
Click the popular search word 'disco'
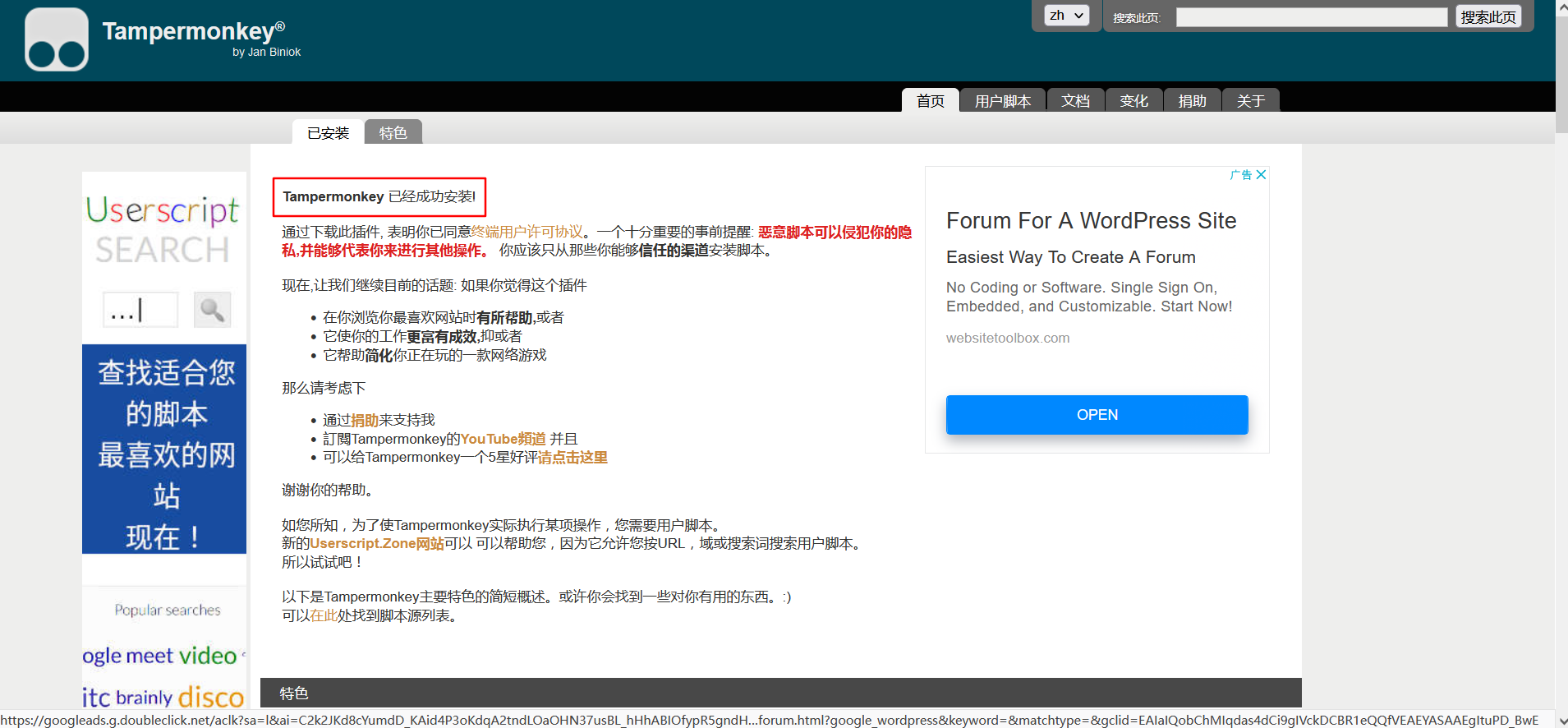point(211,697)
